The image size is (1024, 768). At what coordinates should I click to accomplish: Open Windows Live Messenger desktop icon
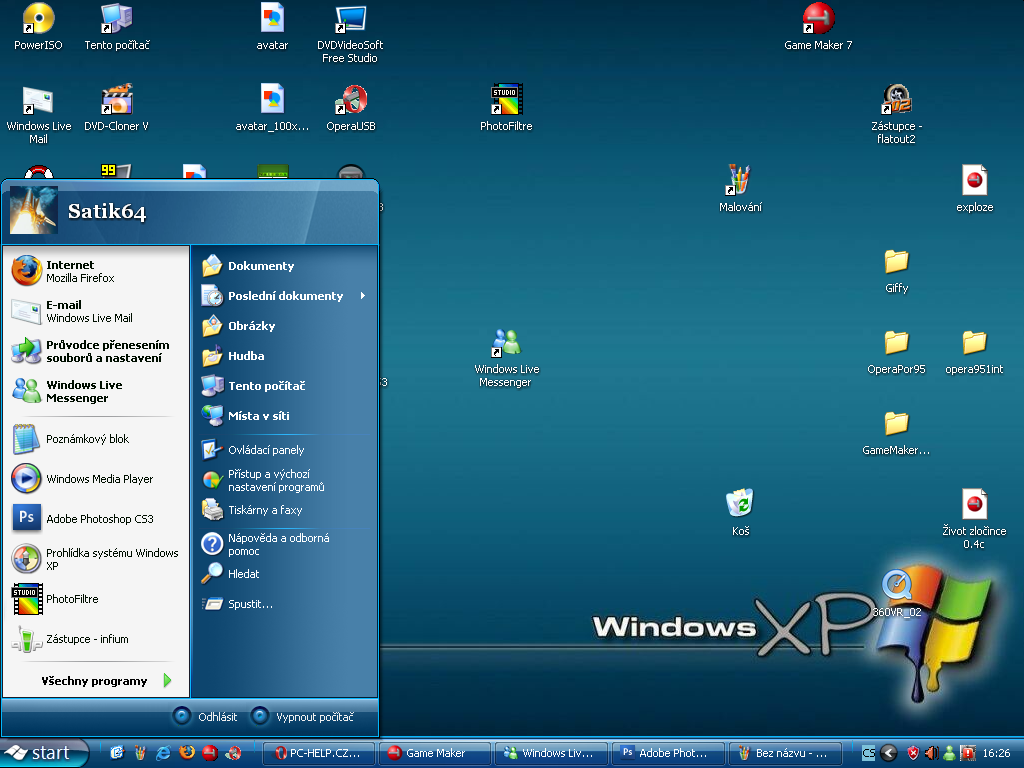click(506, 345)
